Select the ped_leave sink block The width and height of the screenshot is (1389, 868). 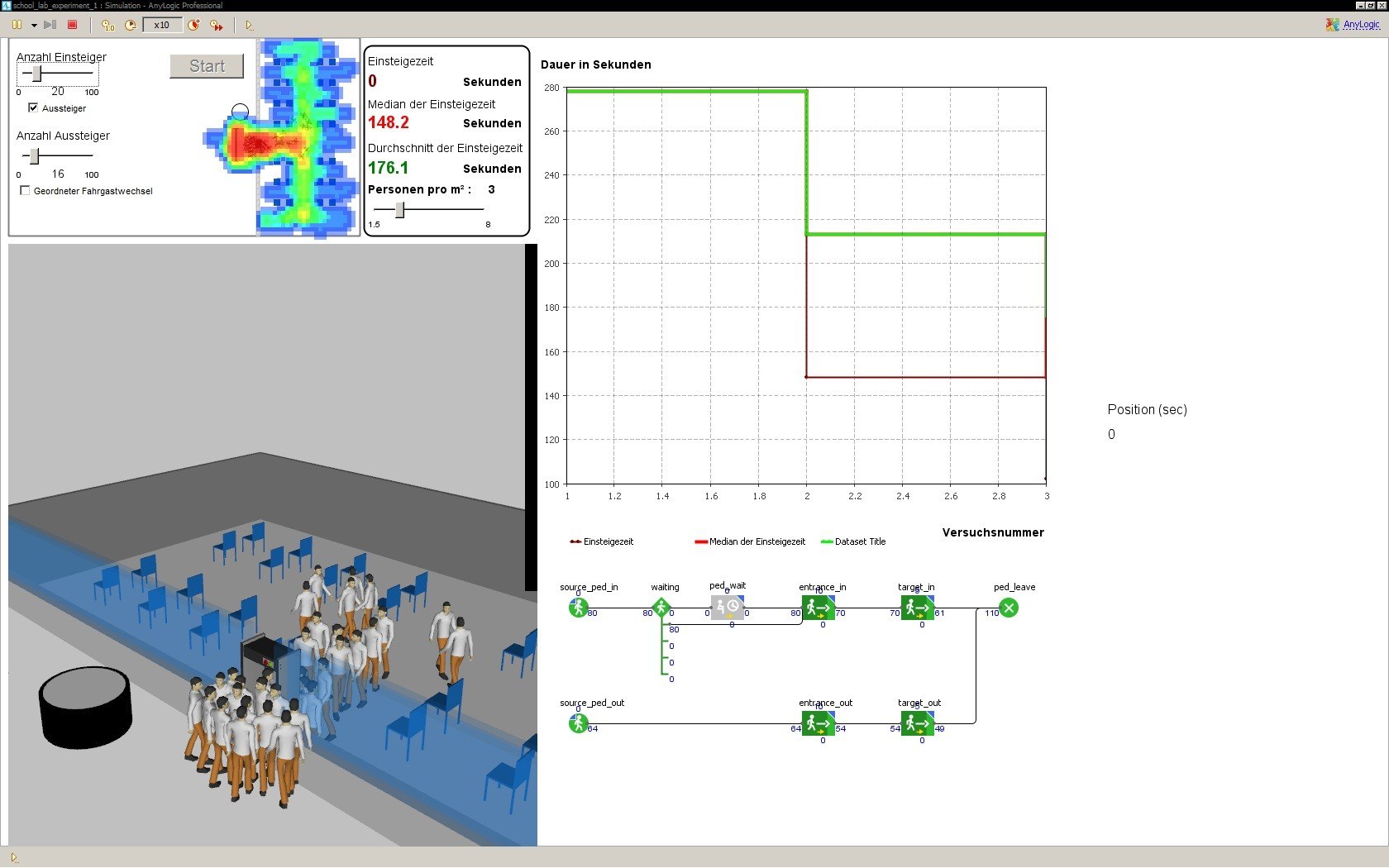click(1008, 608)
